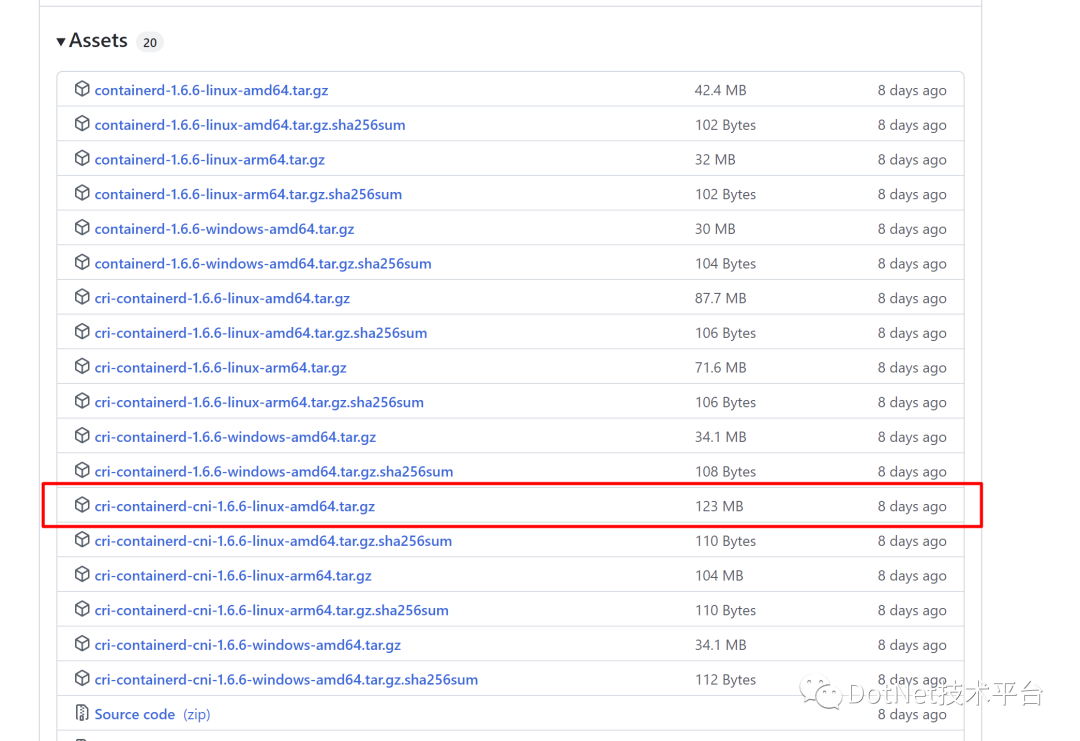Download cri-containerd-cni-1.6.6-linux-amd64.tar.gz
The height and width of the screenshot is (741, 1080).
(x=235, y=506)
